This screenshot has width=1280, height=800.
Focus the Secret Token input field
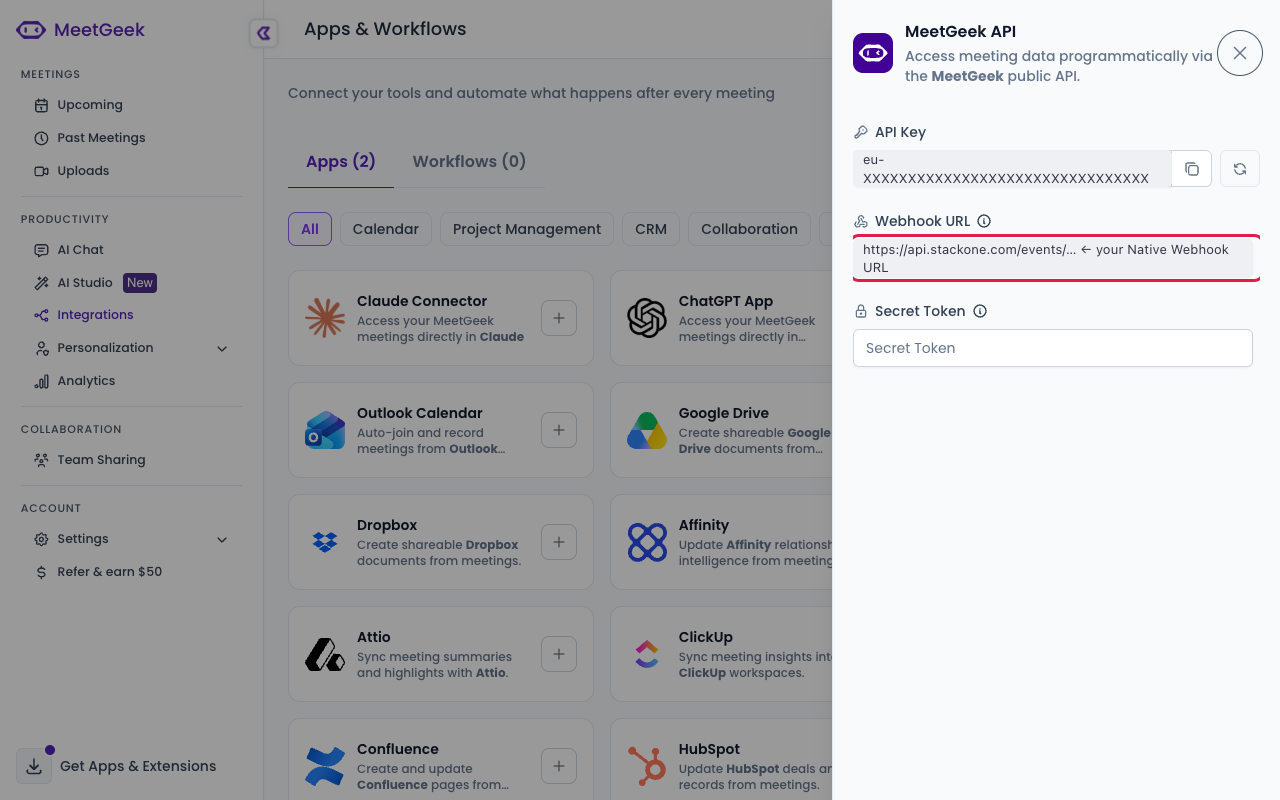(x=1053, y=348)
